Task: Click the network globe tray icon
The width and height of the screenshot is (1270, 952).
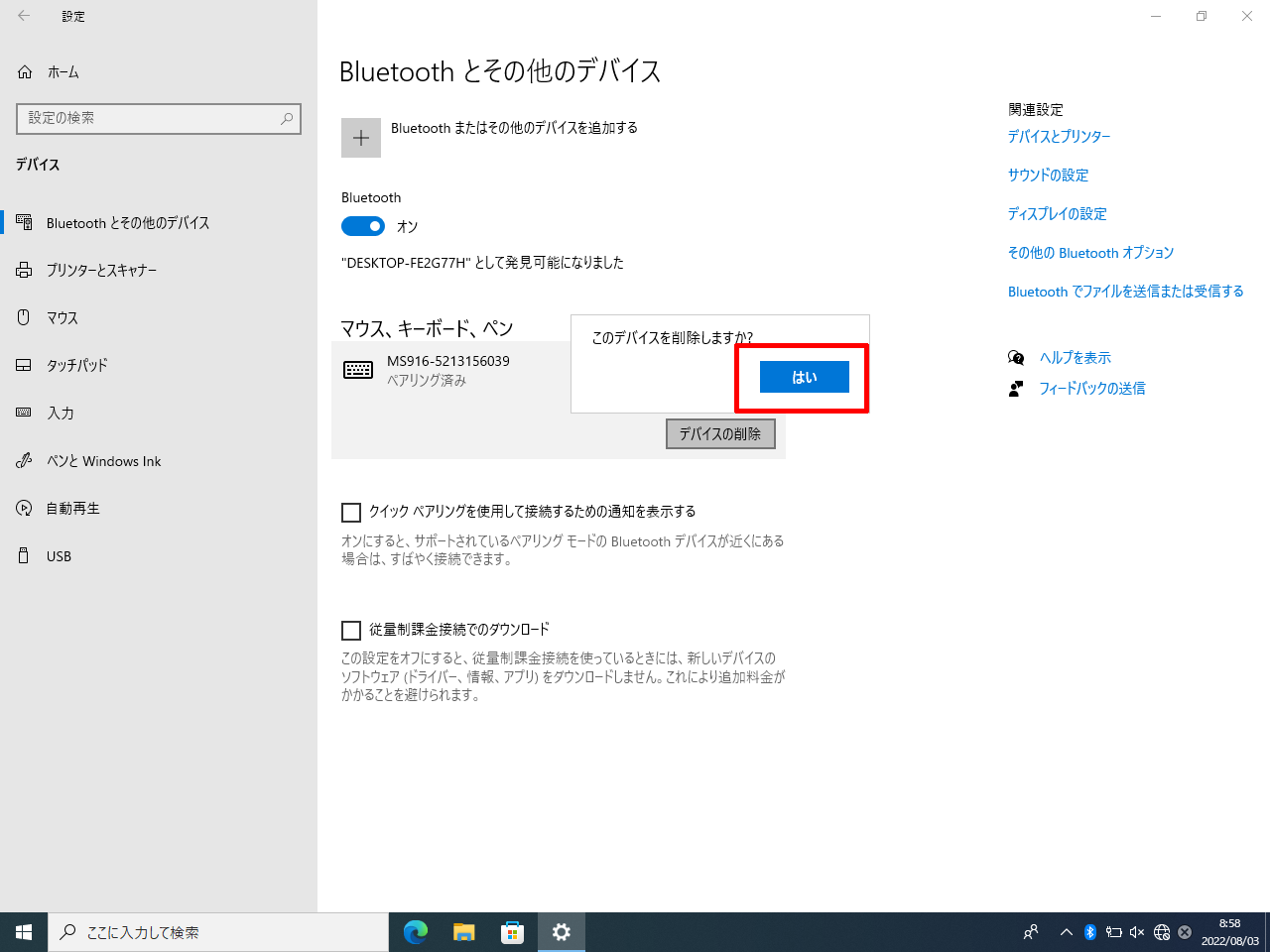Action: pos(1162,932)
